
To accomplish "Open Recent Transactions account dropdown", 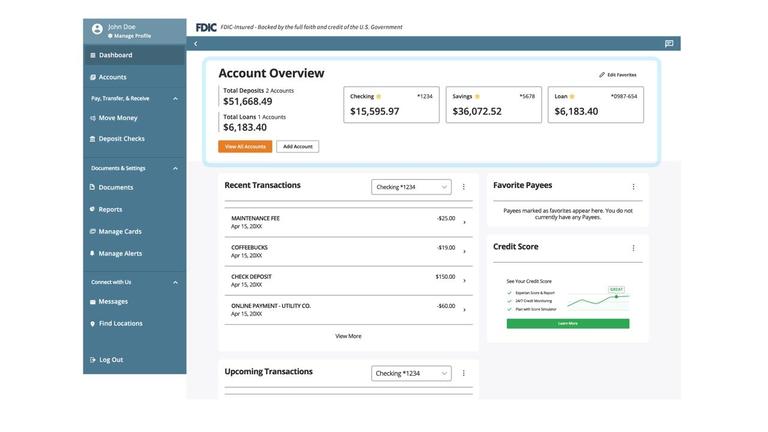I will 411,187.
